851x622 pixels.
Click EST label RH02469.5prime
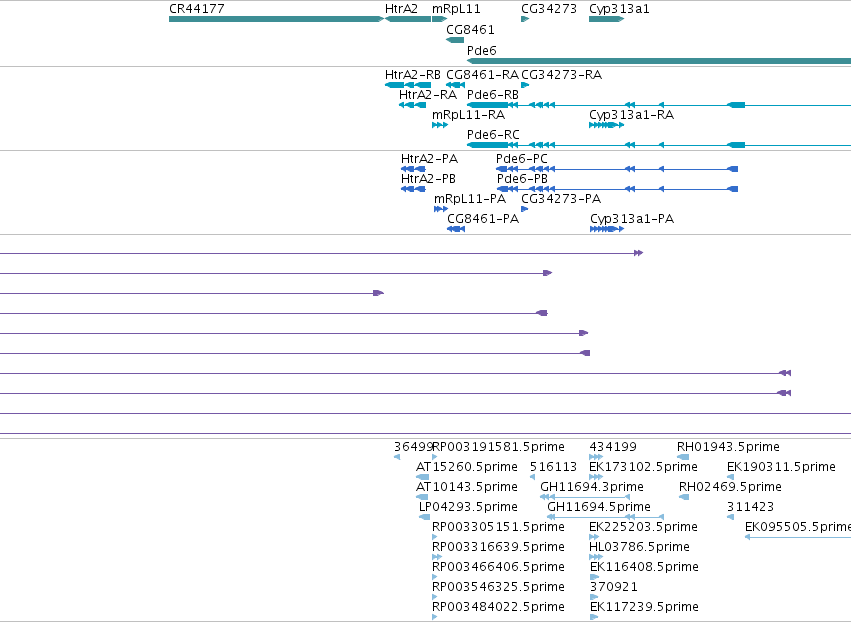pos(730,487)
